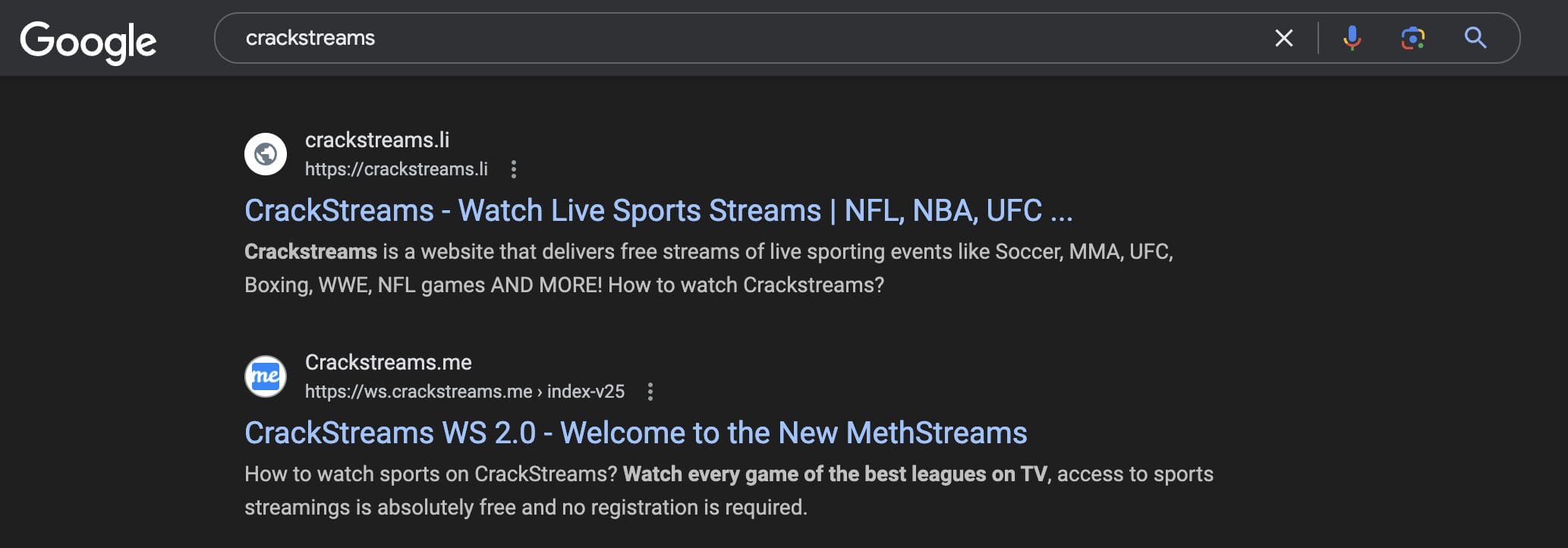Viewport: 1568px width, 548px height.
Task: Click the https://crackstreams.li URL text
Action: [396, 169]
